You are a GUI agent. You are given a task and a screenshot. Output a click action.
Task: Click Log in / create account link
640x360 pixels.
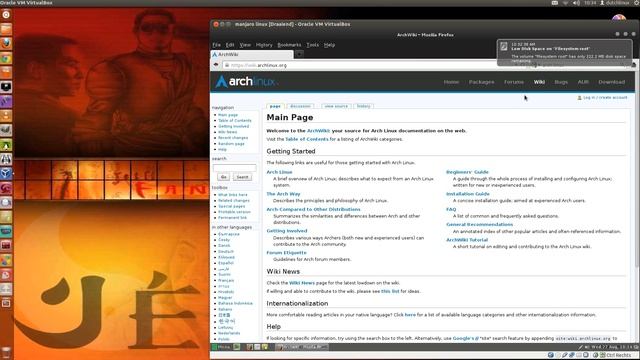605,98
